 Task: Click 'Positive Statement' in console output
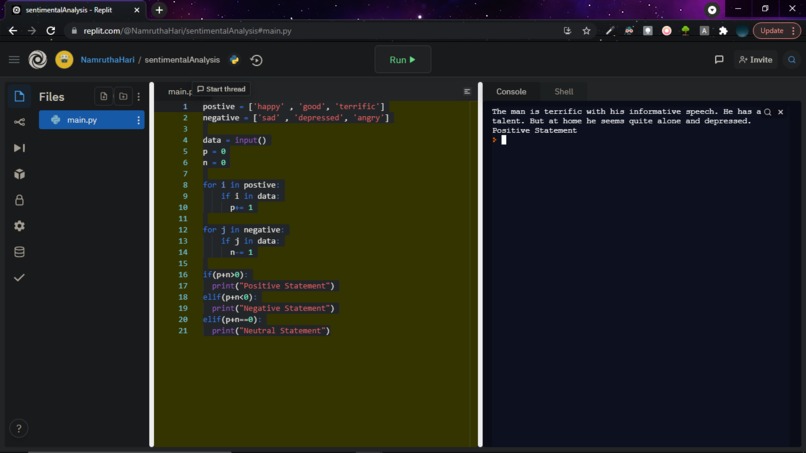(534, 131)
